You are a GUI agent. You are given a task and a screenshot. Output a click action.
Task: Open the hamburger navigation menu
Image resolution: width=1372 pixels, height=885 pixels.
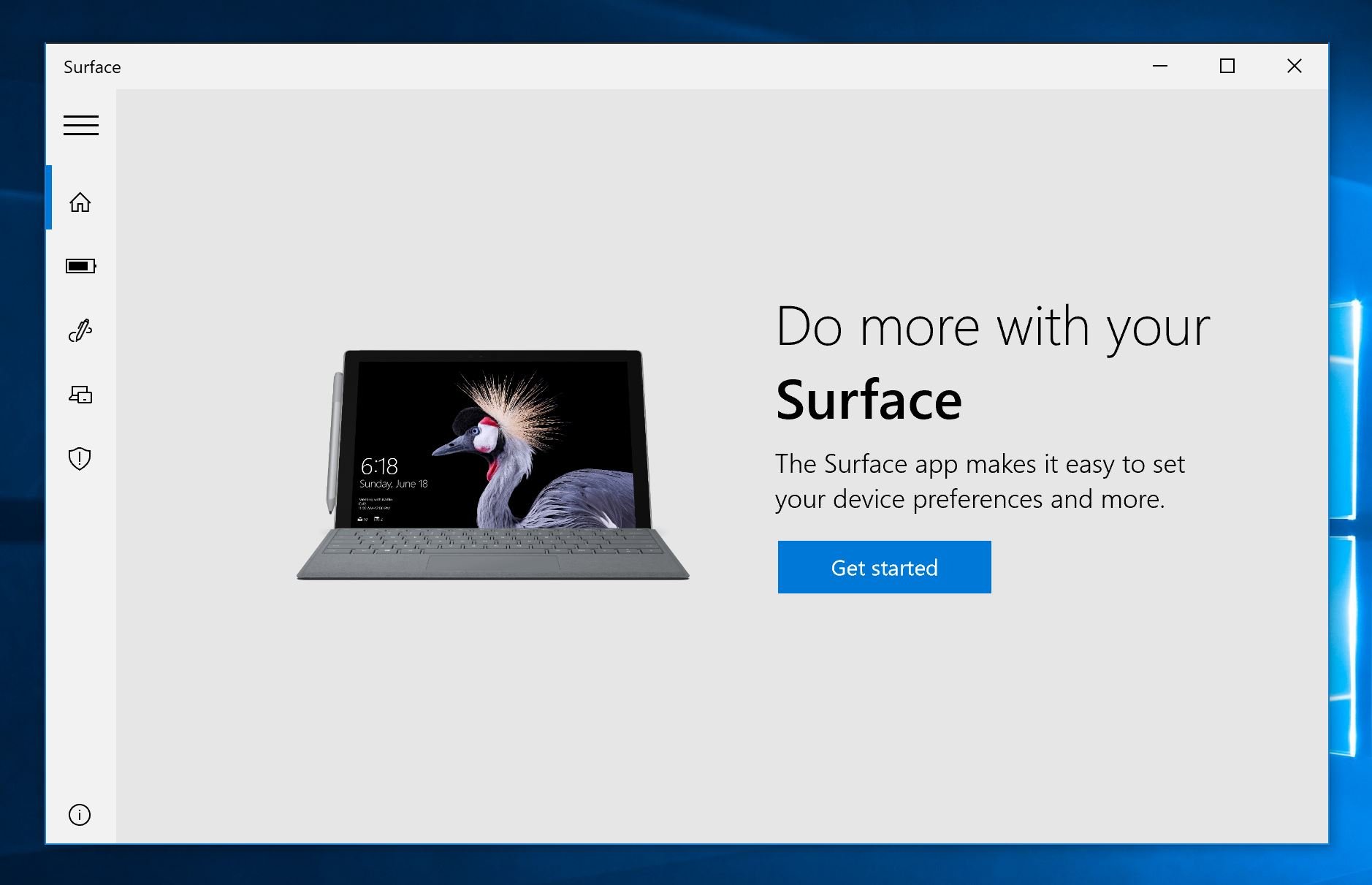[80, 125]
